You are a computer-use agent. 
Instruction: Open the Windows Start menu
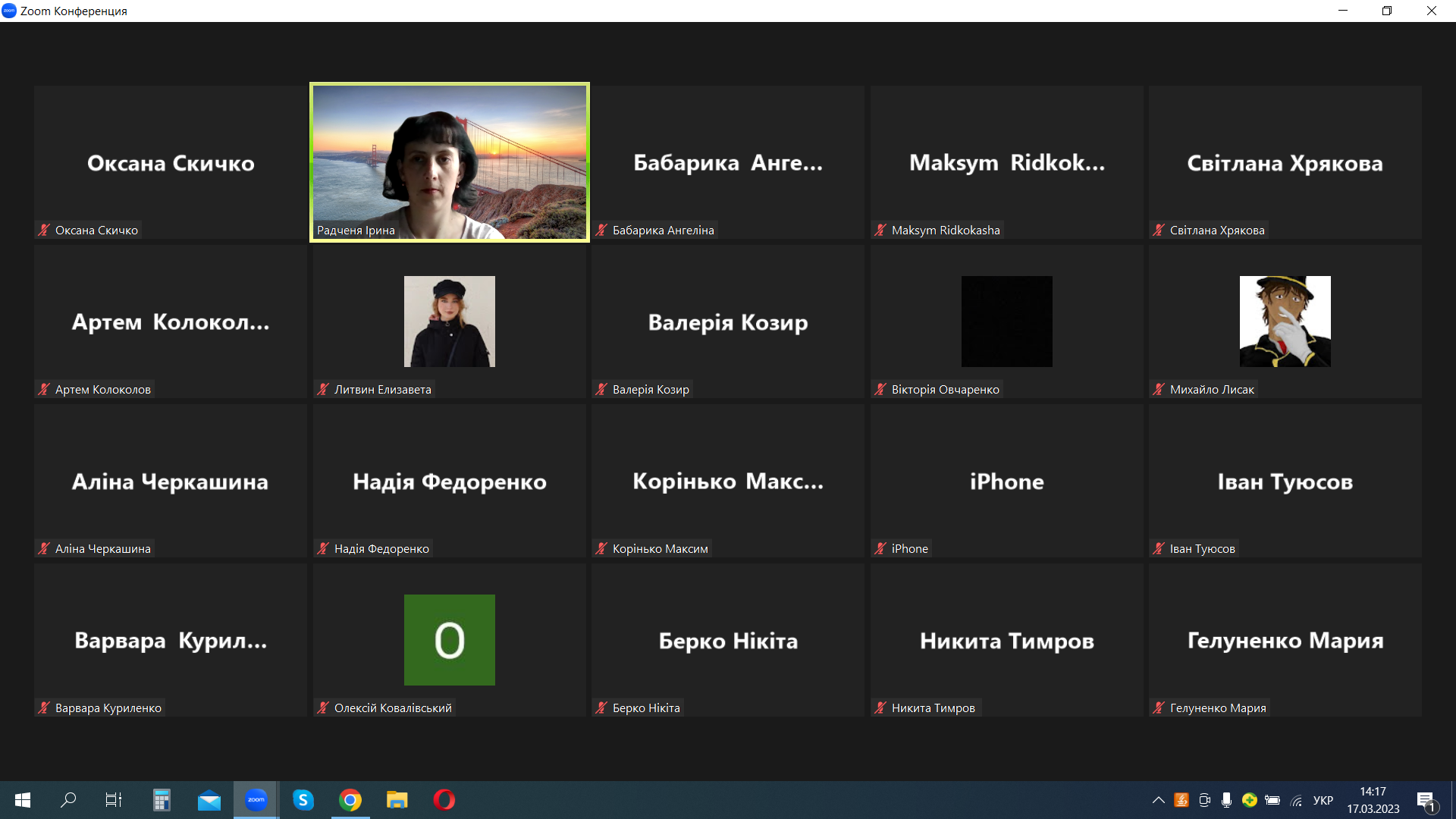coord(23,800)
